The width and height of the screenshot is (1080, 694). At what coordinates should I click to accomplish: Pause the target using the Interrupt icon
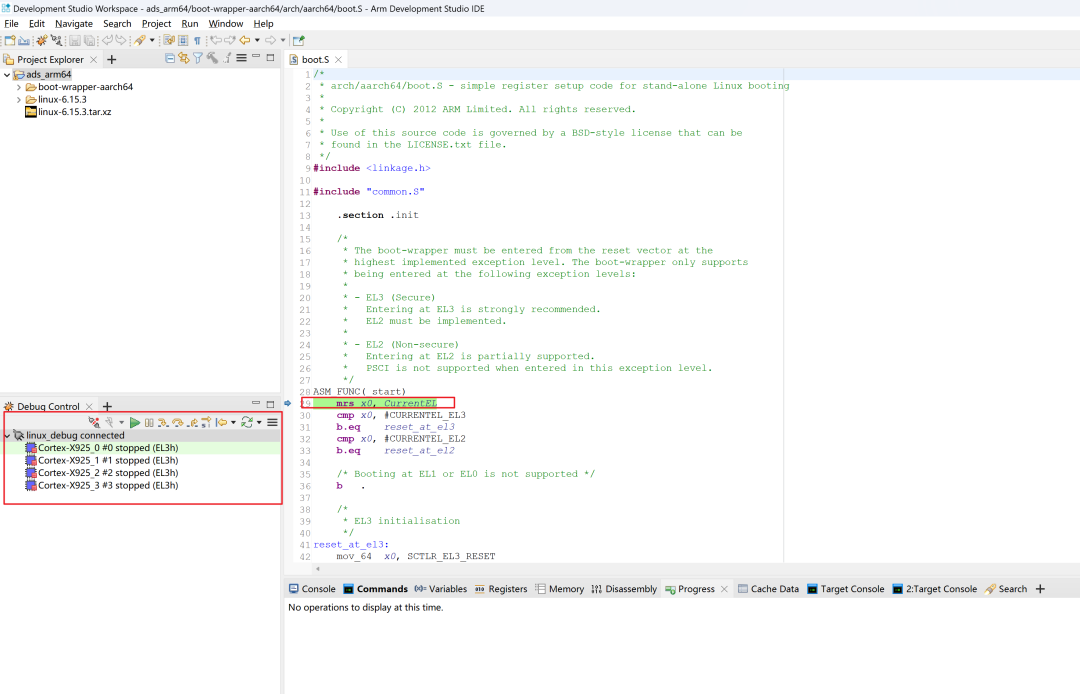pos(150,422)
